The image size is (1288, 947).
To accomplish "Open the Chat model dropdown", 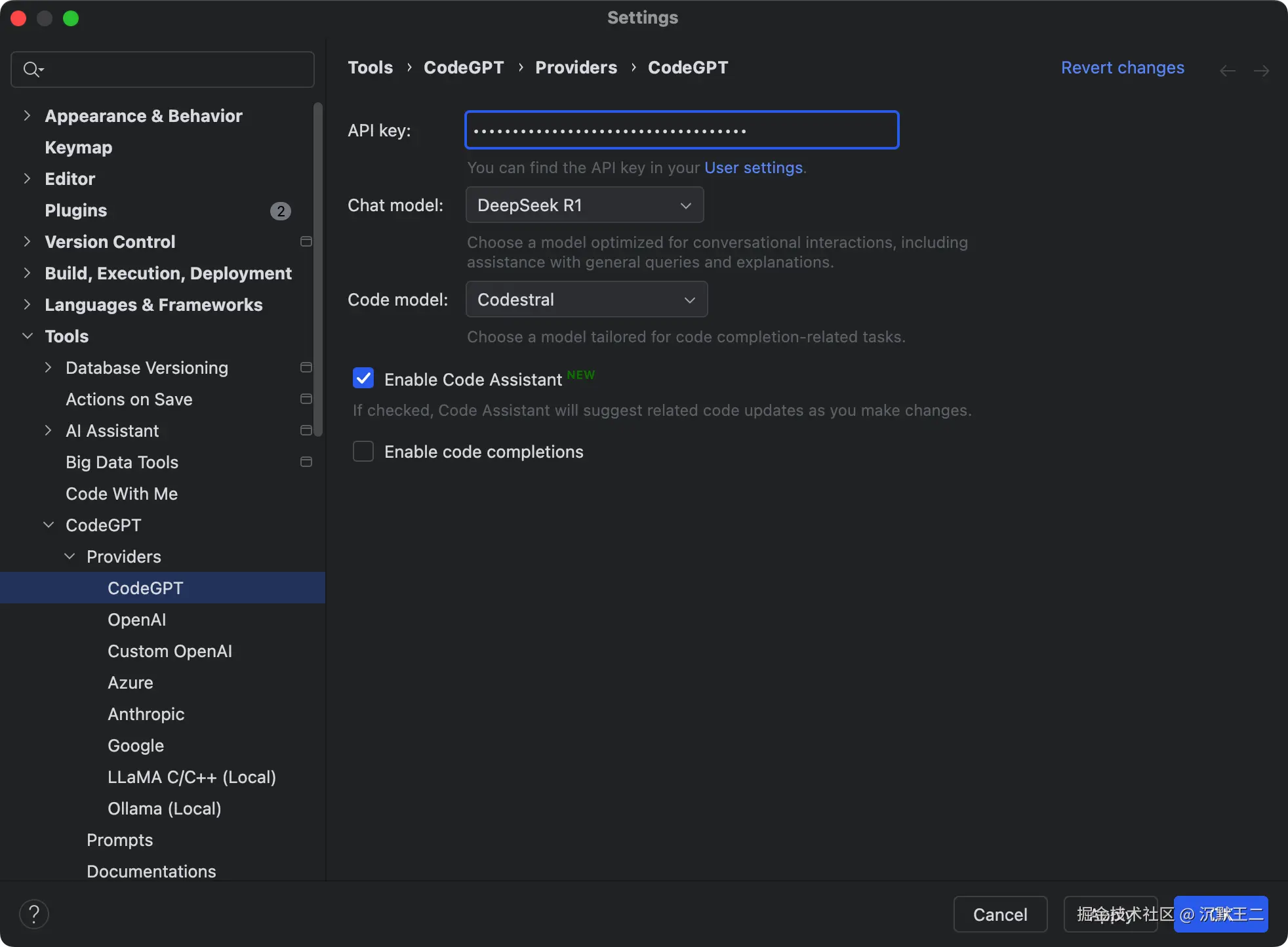I will coord(584,205).
